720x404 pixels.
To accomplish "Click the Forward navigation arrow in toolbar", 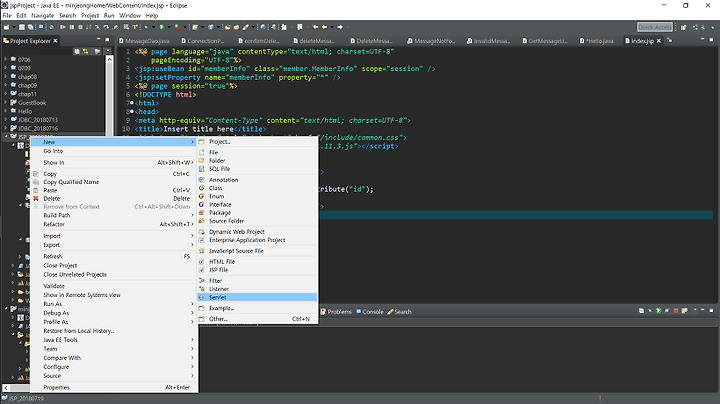I will [x=340, y=27].
